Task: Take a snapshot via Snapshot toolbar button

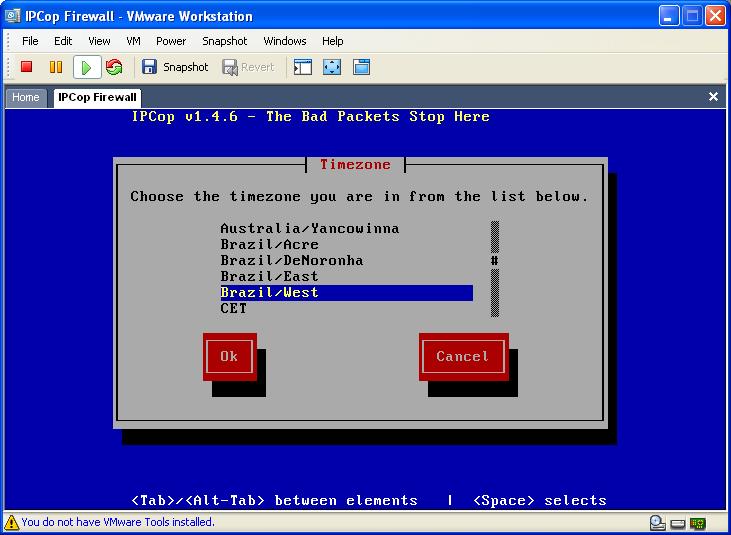Action: [175, 67]
